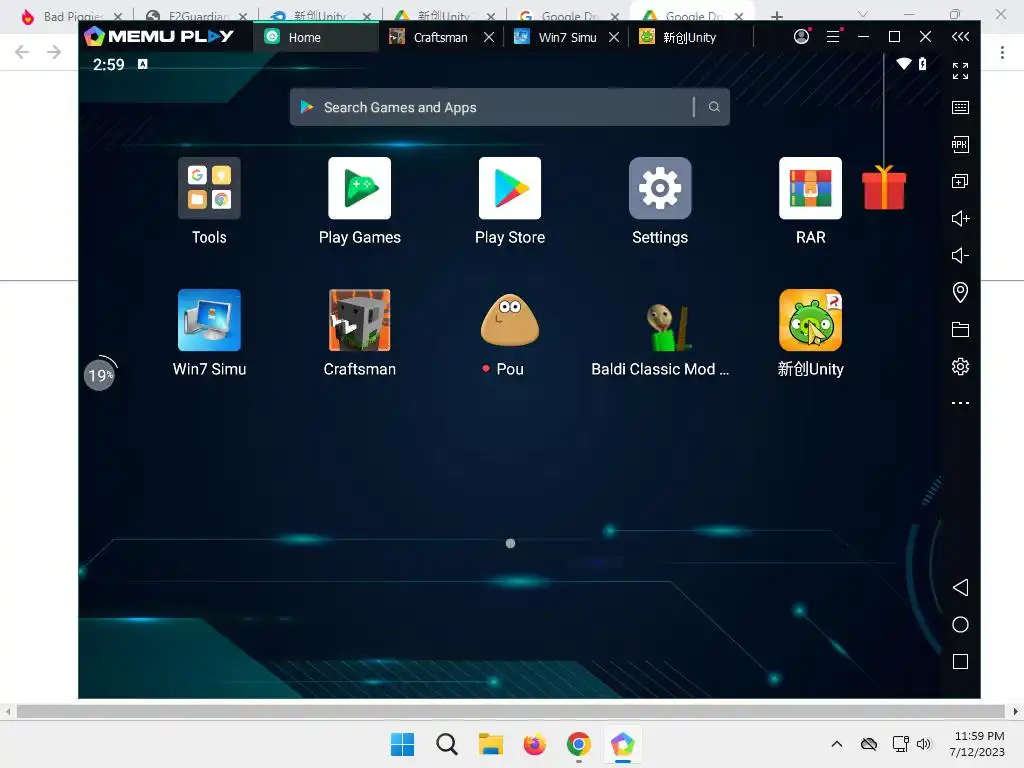Open the MEmu hamburger menu

tap(833, 37)
